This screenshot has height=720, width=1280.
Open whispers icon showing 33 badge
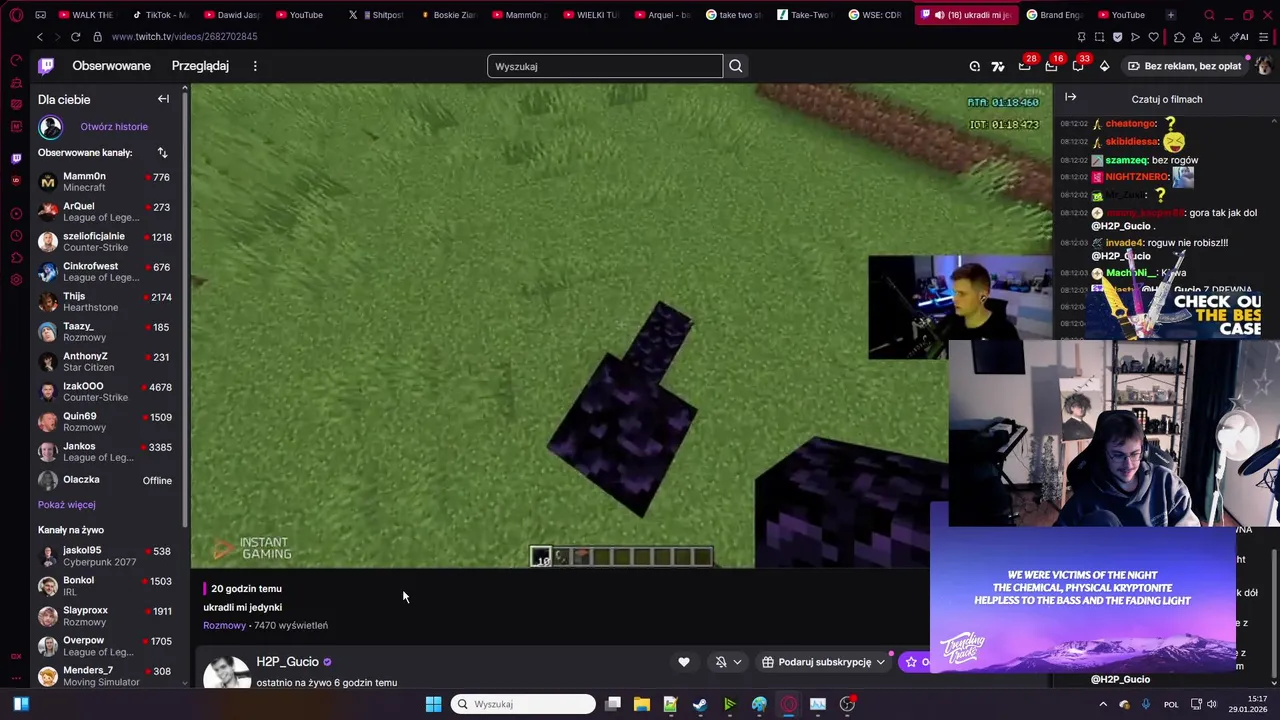(x=1078, y=66)
